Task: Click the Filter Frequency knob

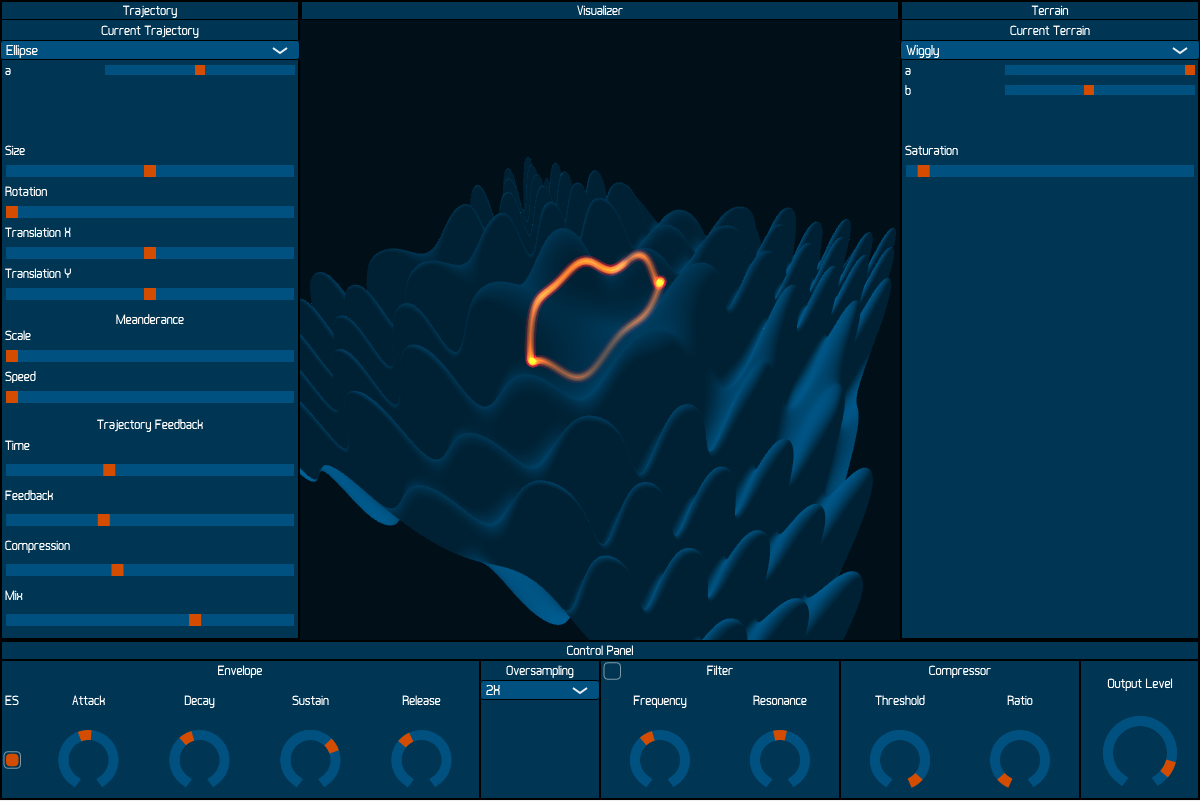Action: pos(660,760)
